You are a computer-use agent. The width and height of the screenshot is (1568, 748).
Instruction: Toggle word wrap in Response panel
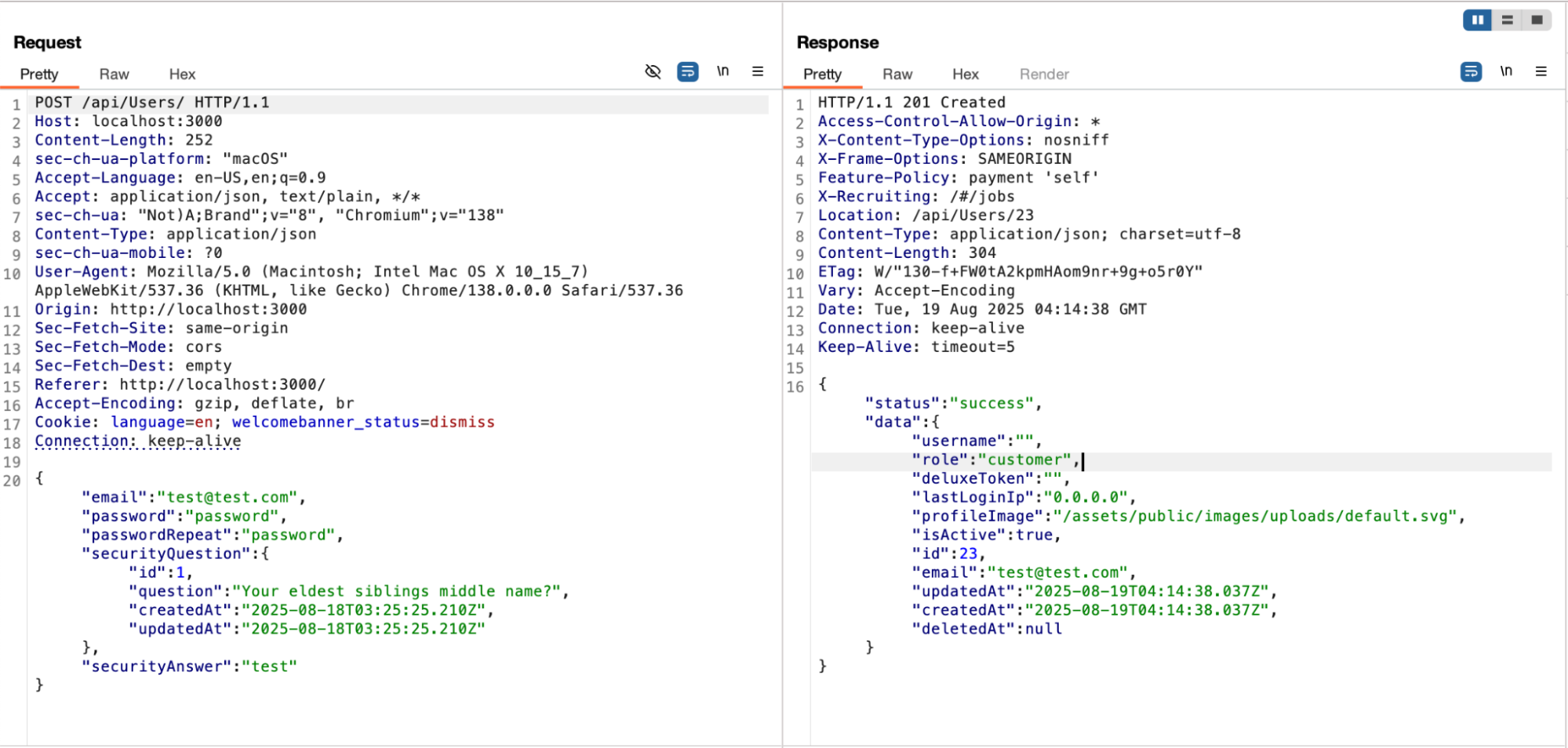click(1471, 72)
